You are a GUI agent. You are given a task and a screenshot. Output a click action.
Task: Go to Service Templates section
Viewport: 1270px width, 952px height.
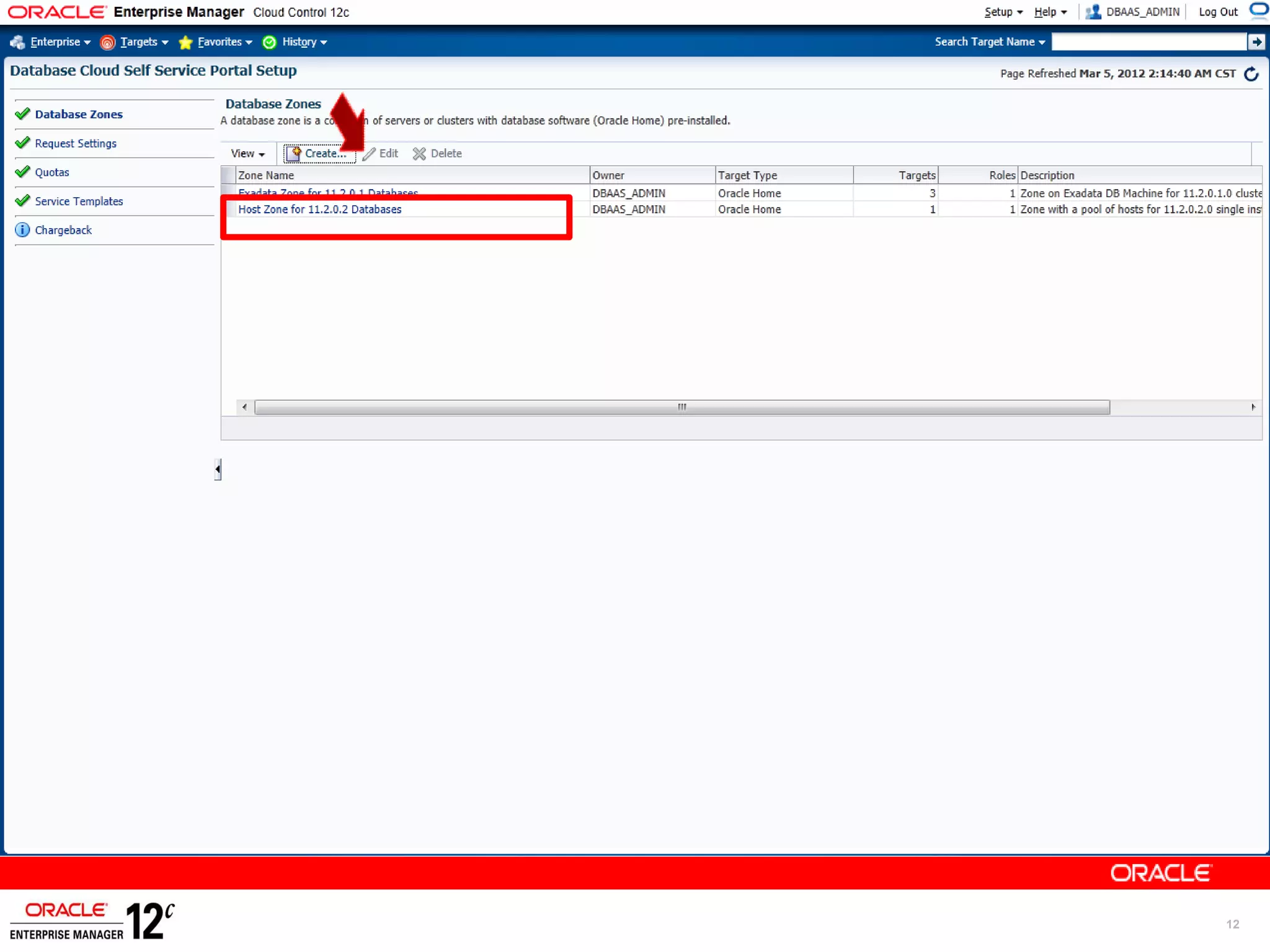(x=79, y=201)
